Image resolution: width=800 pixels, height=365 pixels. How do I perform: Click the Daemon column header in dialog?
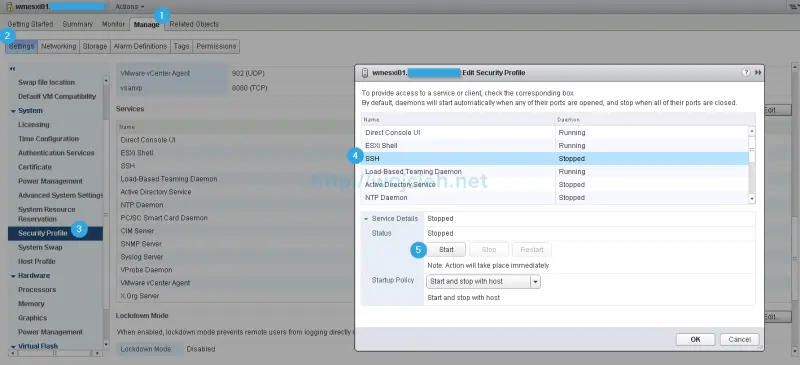tap(655, 119)
